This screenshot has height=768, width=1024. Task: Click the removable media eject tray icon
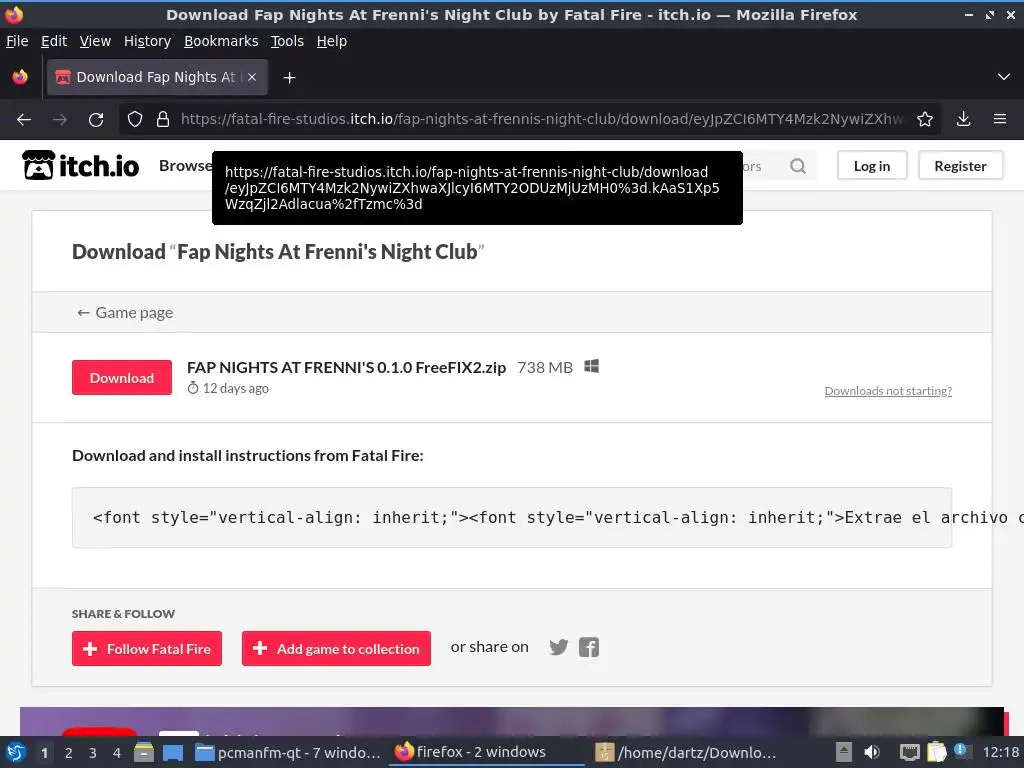coord(844,752)
